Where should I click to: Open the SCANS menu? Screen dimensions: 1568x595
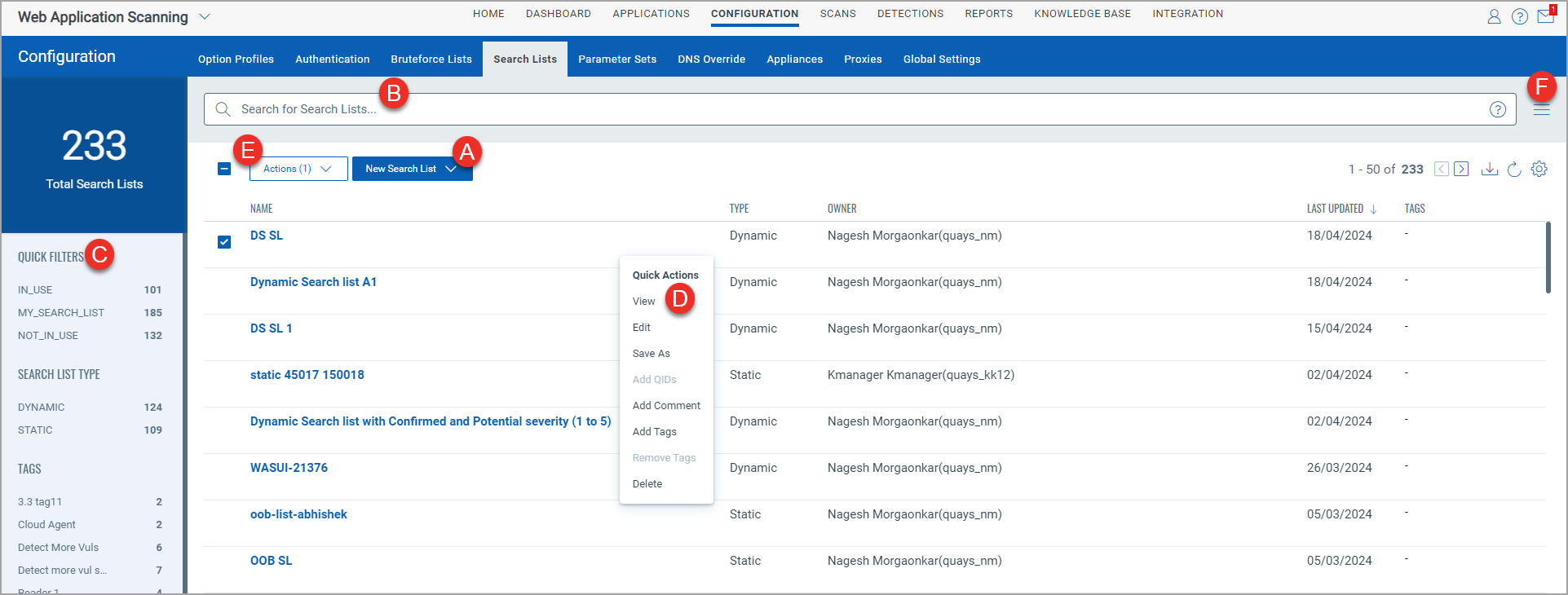(x=838, y=14)
